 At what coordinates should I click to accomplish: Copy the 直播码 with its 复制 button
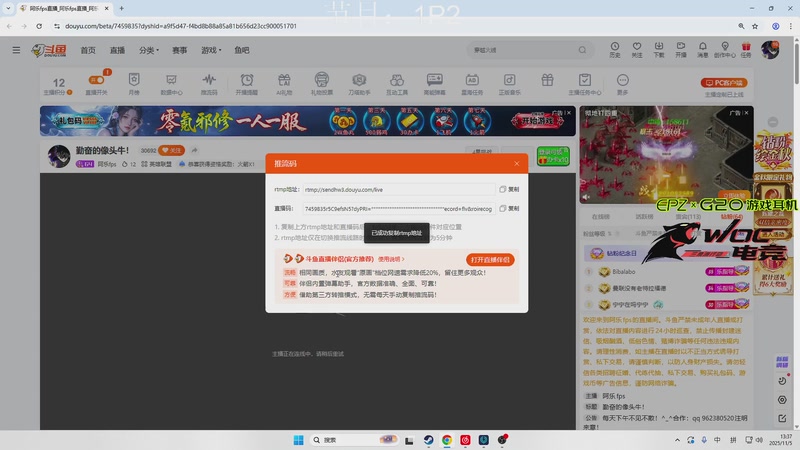click(x=509, y=209)
